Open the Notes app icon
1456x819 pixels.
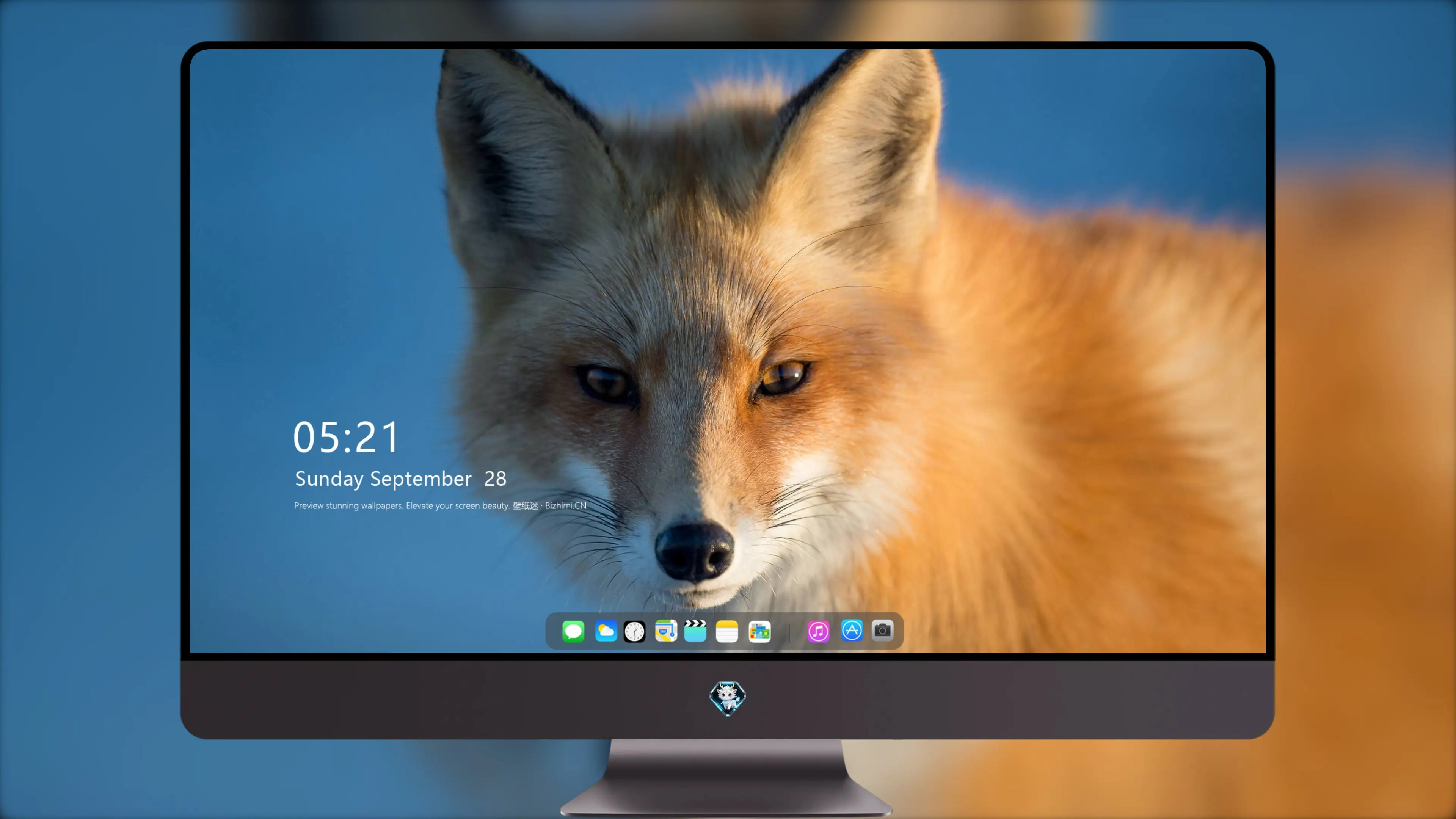click(x=727, y=631)
